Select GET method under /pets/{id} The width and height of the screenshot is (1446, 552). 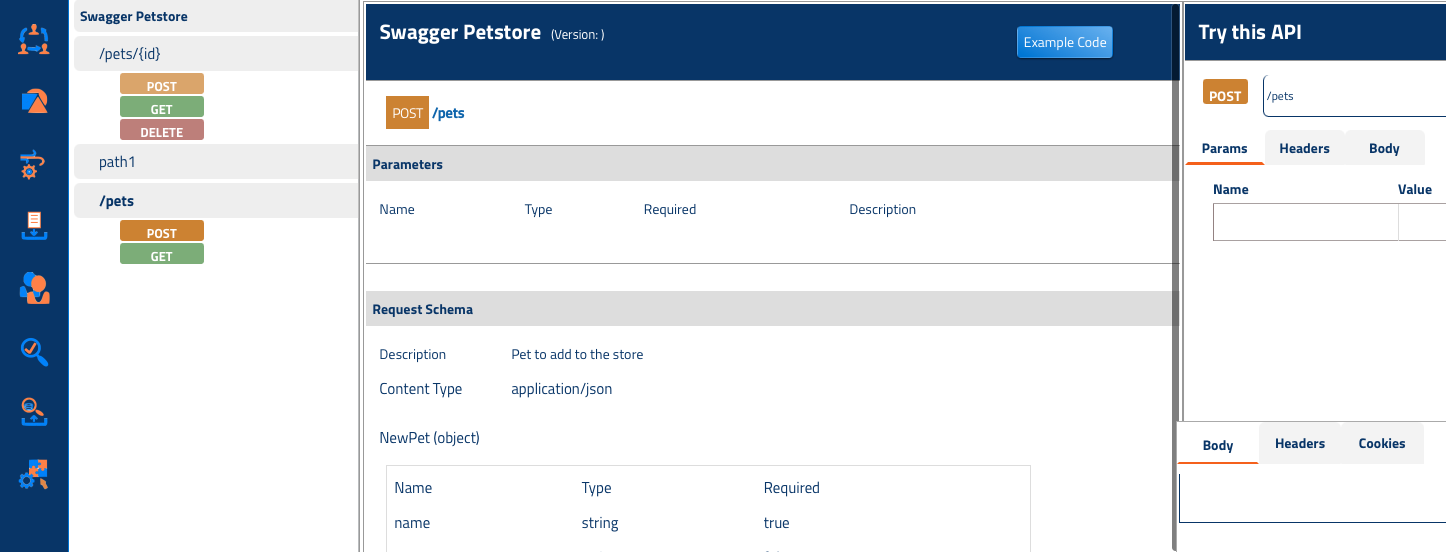tap(162, 108)
